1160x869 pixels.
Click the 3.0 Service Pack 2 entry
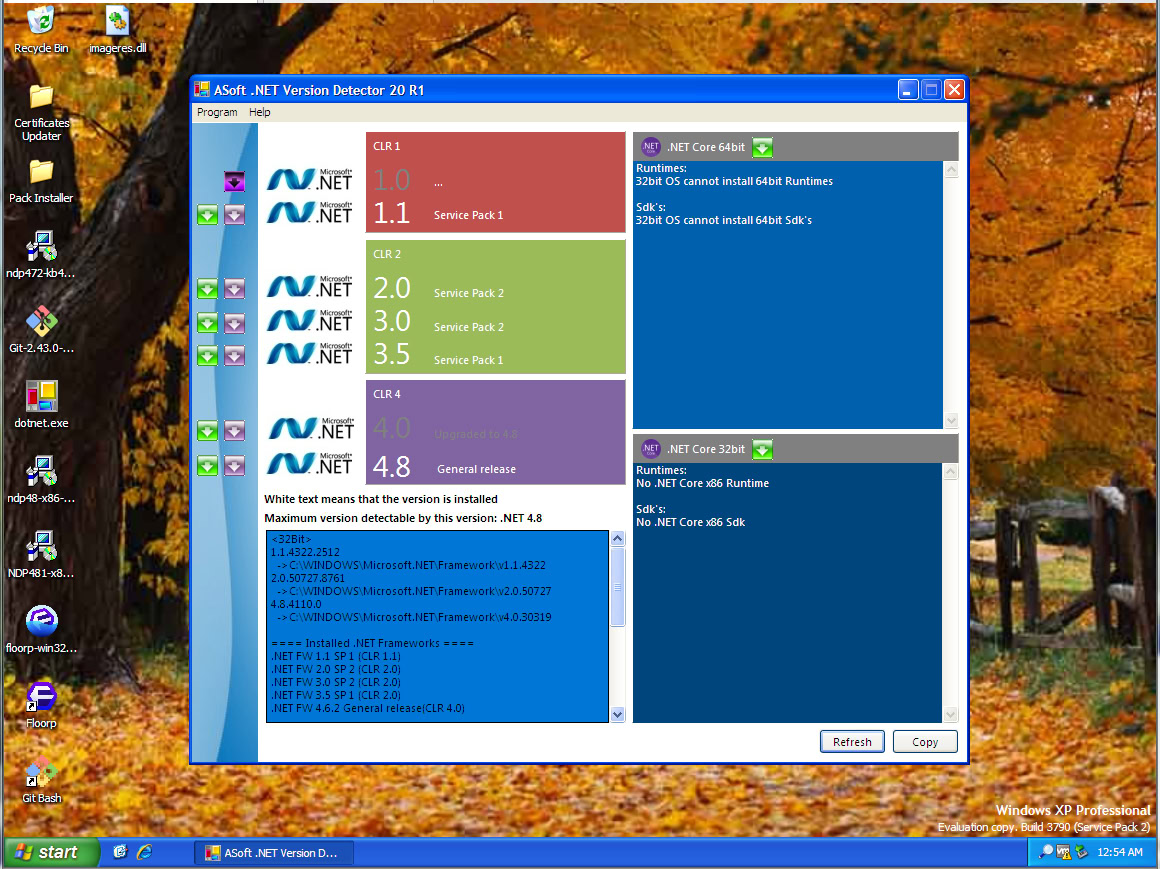tap(438, 322)
